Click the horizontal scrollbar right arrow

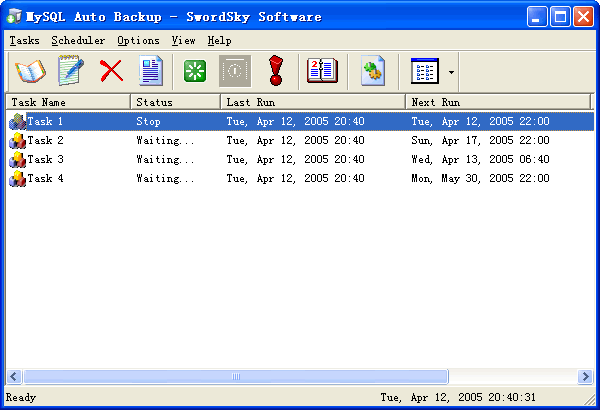pos(585,377)
